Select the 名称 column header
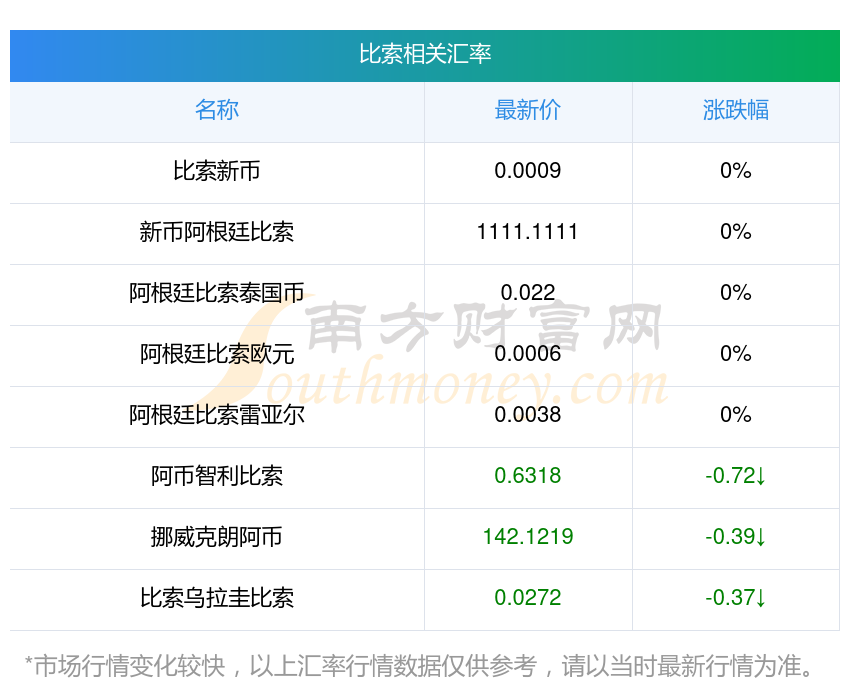Screen dimensions: 850x697 [217, 110]
